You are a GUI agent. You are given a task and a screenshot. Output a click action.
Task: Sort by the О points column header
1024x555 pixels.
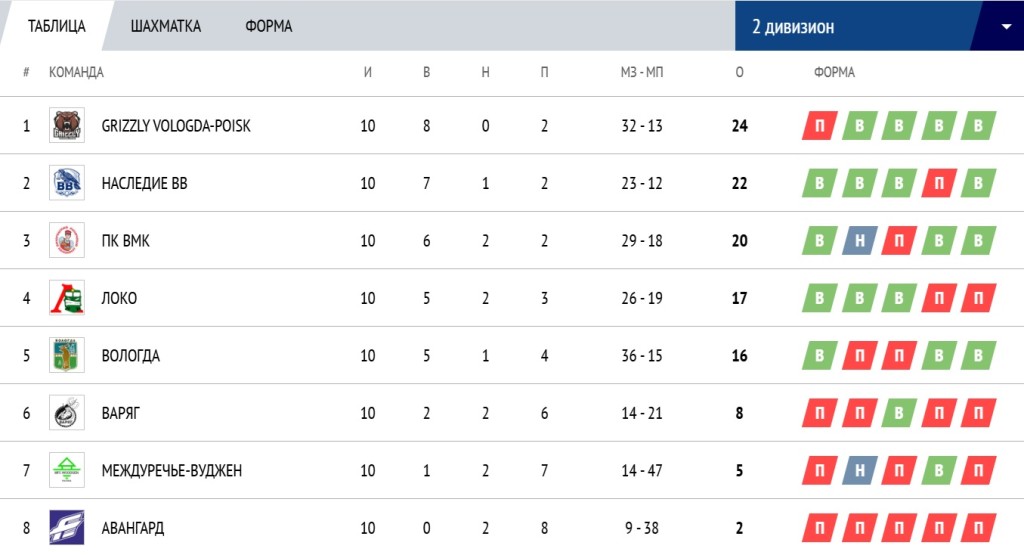pos(739,72)
